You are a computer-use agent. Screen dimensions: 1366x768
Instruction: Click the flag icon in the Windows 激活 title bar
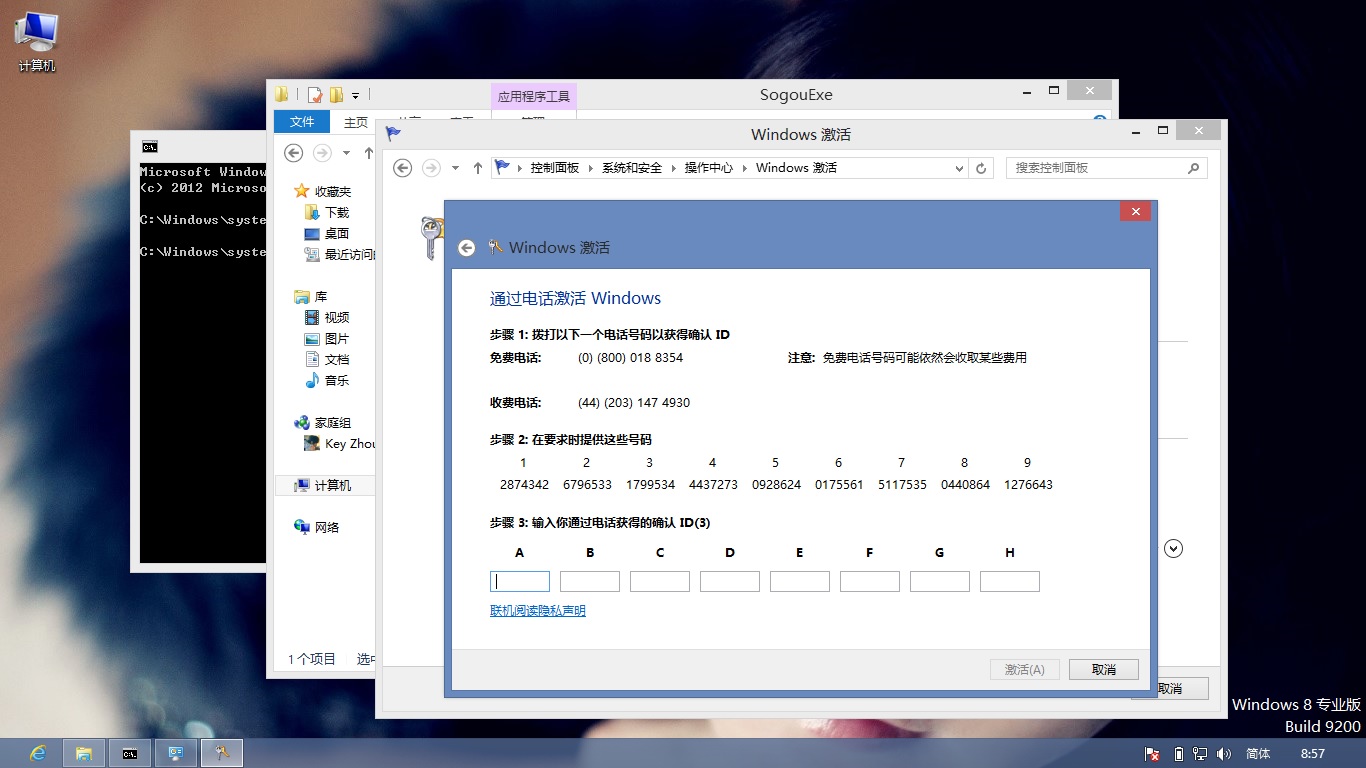pyautogui.click(x=393, y=133)
